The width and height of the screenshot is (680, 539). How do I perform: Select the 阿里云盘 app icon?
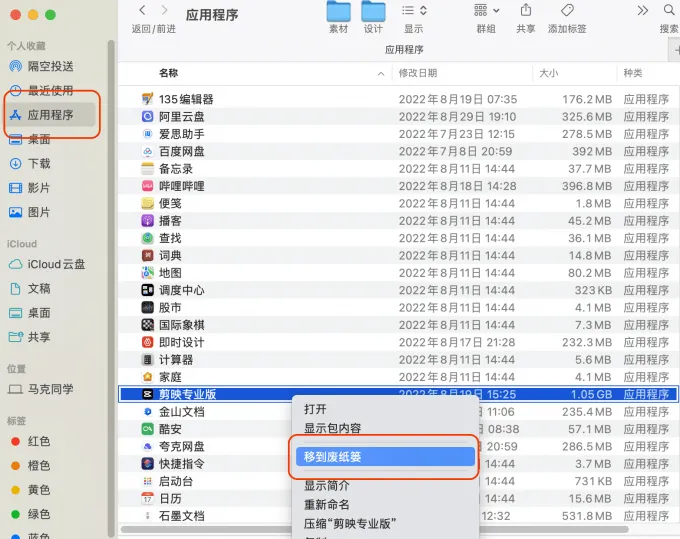(x=147, y=117)
